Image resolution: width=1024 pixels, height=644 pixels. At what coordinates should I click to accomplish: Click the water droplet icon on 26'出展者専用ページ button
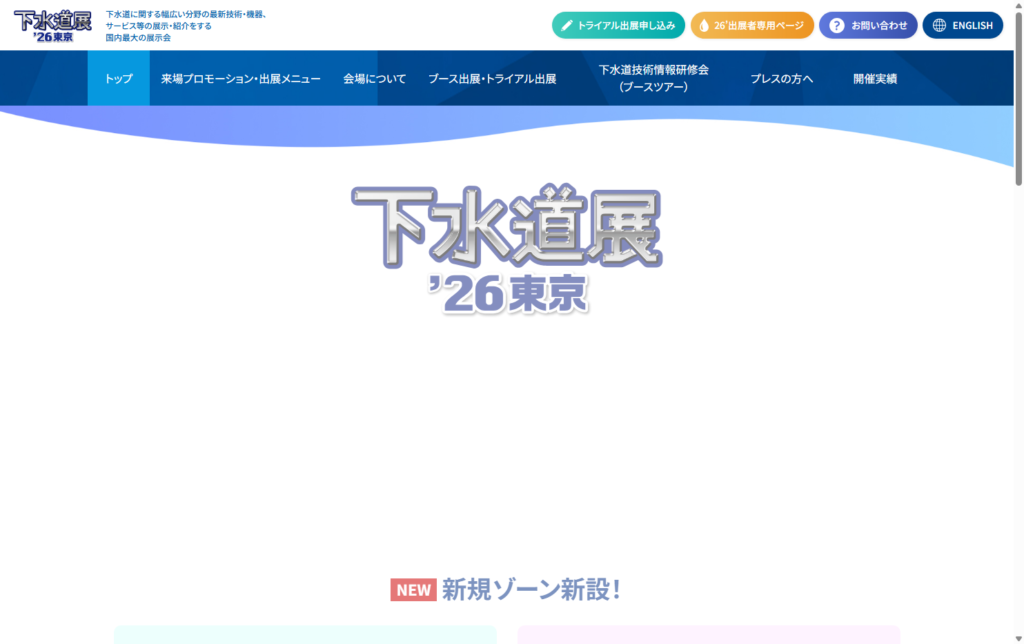(x=704, y=25)
